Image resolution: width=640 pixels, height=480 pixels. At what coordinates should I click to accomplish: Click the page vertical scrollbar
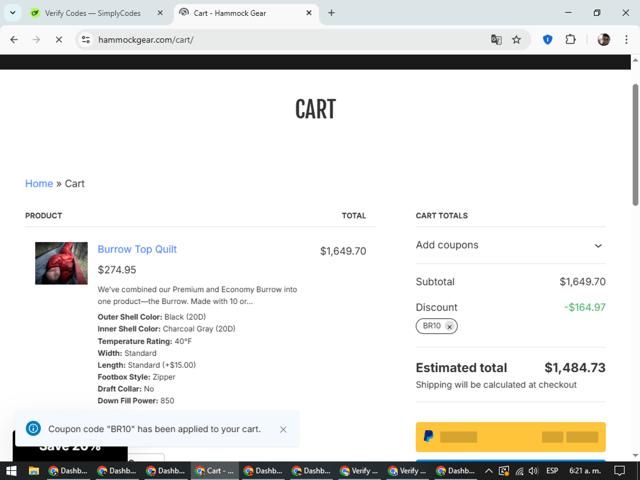pyautogui.click(x=635, y=145)
